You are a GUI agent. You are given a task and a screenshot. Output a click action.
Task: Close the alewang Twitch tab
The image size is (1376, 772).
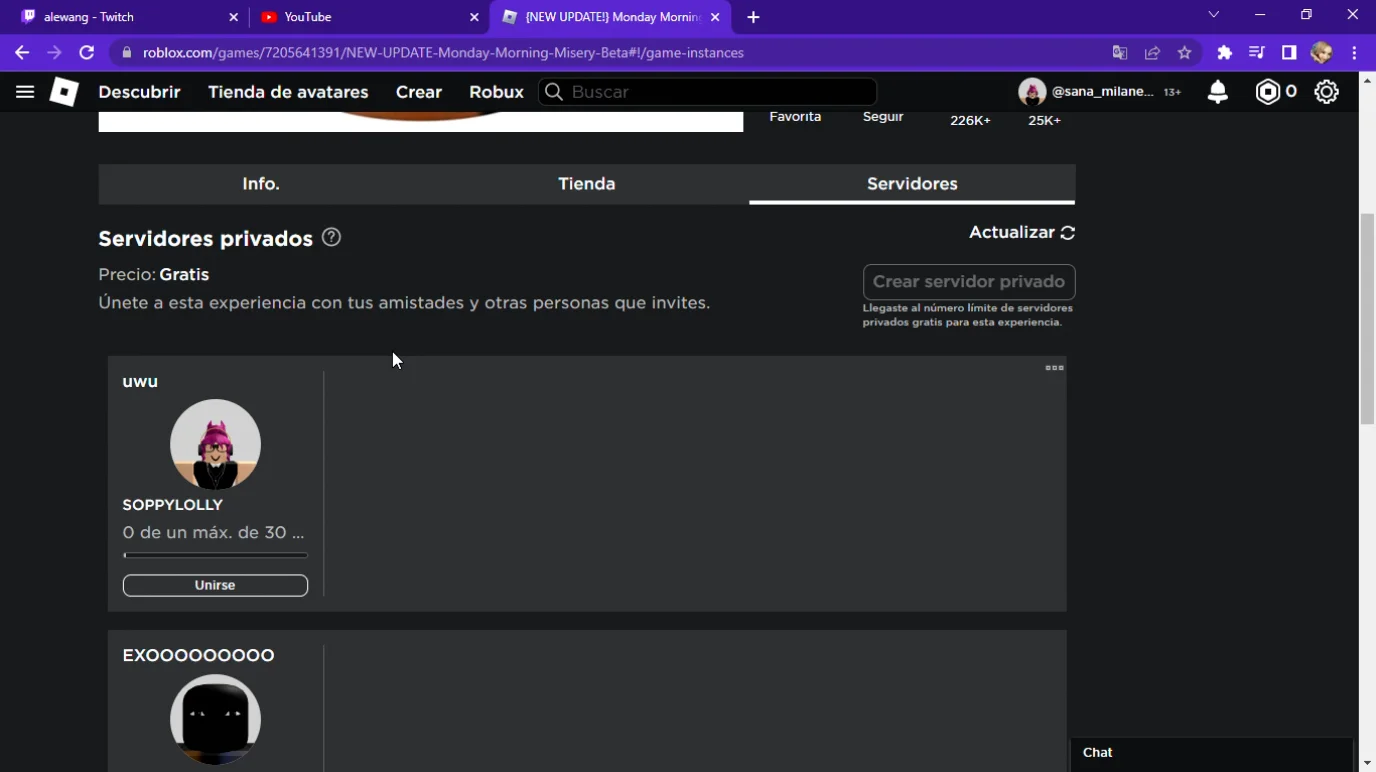(234, 17)
